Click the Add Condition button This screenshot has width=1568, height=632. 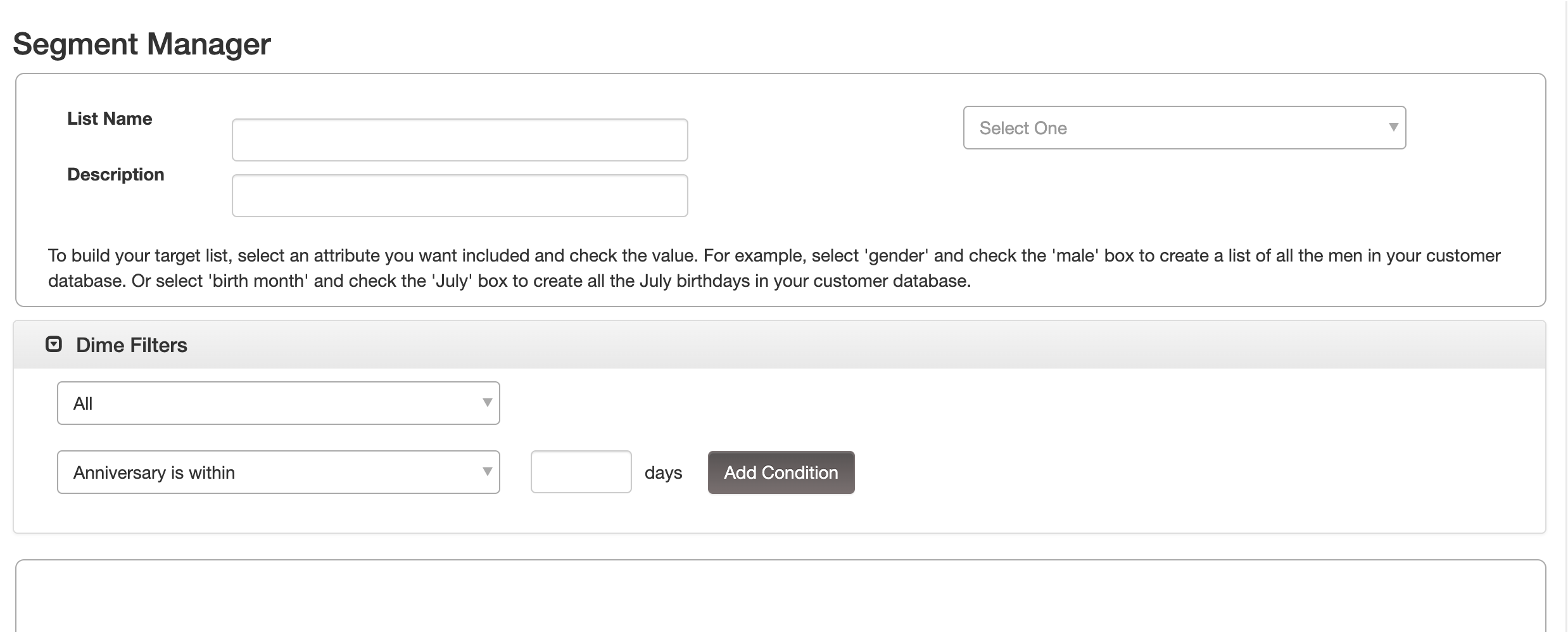[x=781, y=472]
